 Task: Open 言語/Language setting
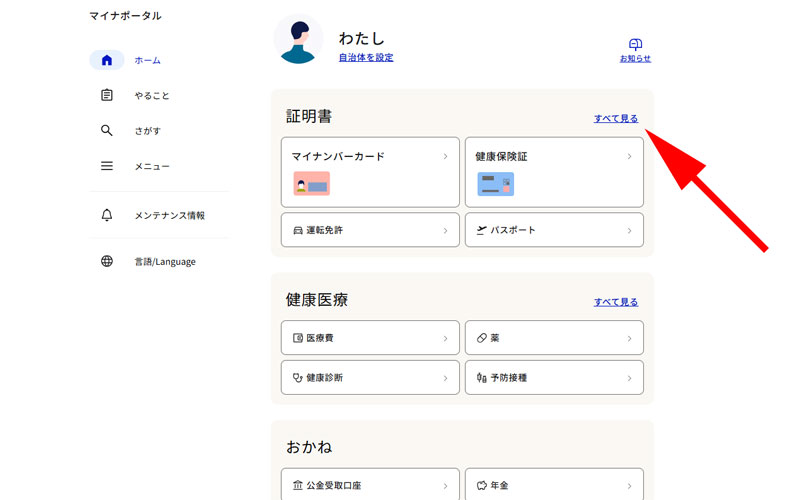click(x=165, y=262)
